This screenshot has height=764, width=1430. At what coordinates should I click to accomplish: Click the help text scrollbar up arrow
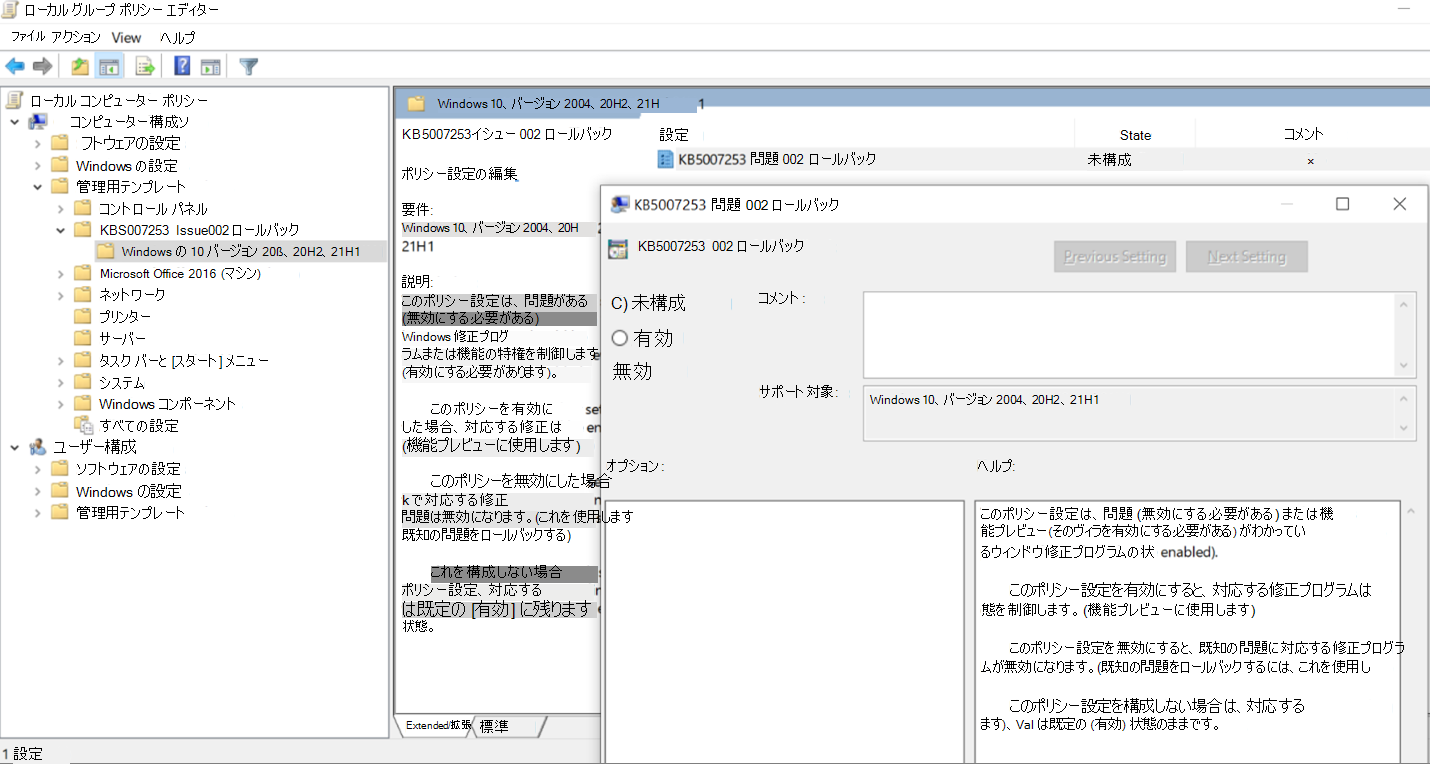click(1411, 512)
